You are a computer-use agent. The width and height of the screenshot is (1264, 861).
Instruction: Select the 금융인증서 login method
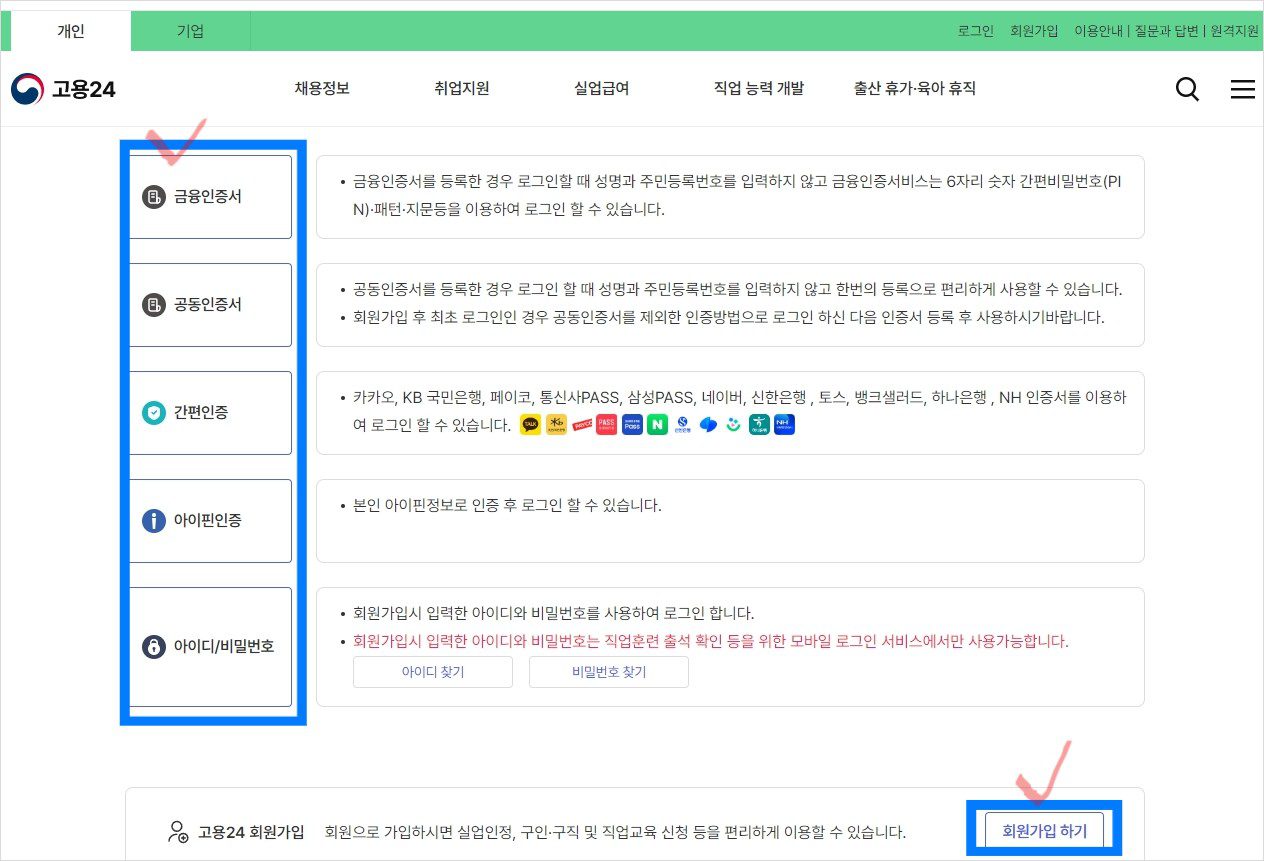(x=210, y=197)
